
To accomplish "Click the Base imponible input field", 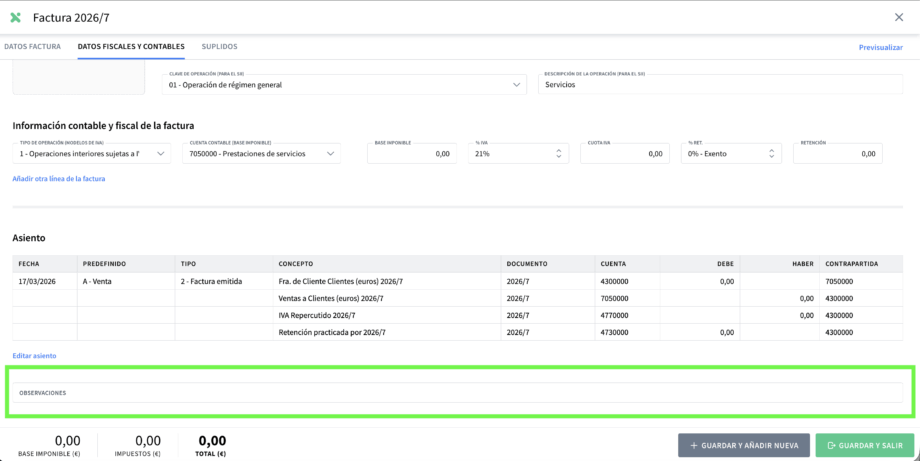I will click(x=412, y=154).
